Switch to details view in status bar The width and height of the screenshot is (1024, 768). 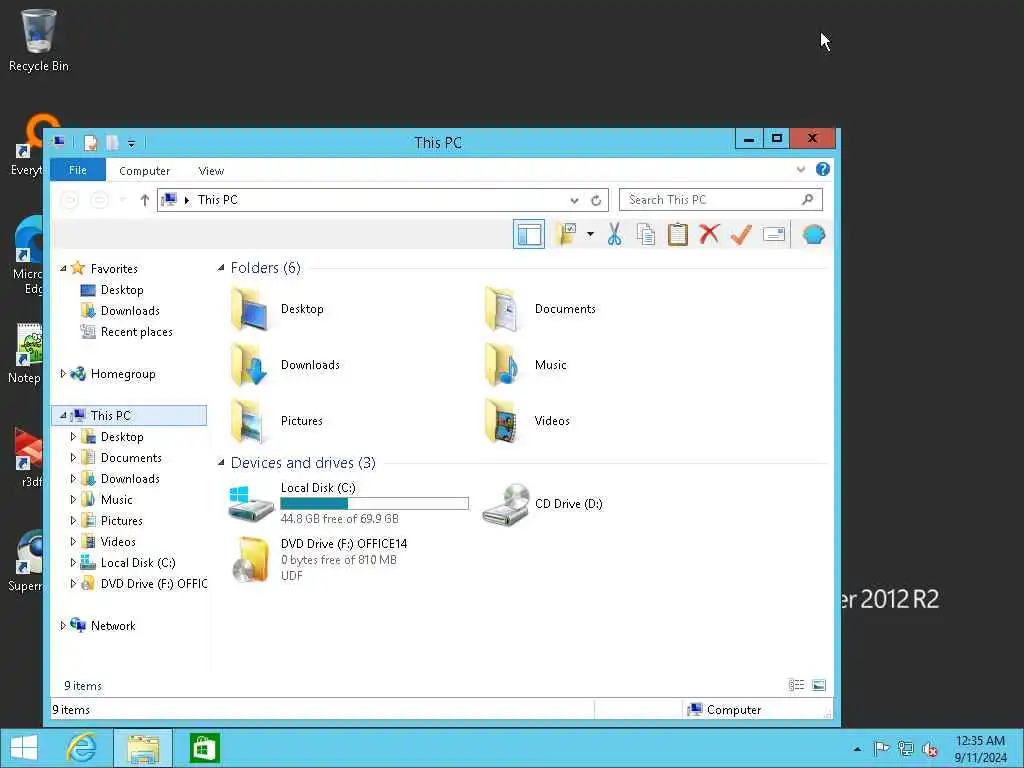pos(797,685)
